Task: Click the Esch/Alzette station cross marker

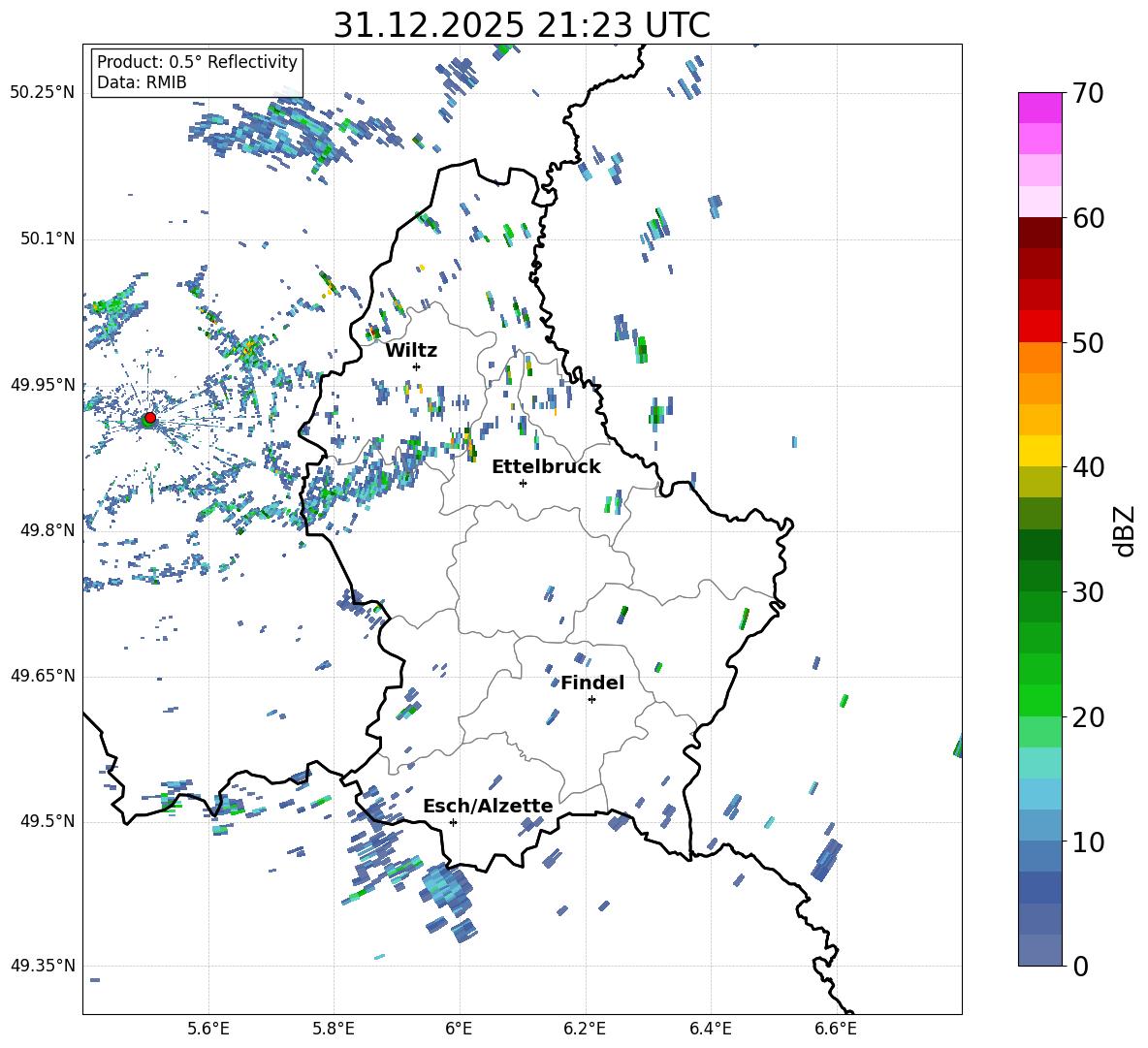Action: tap(453, 822)
